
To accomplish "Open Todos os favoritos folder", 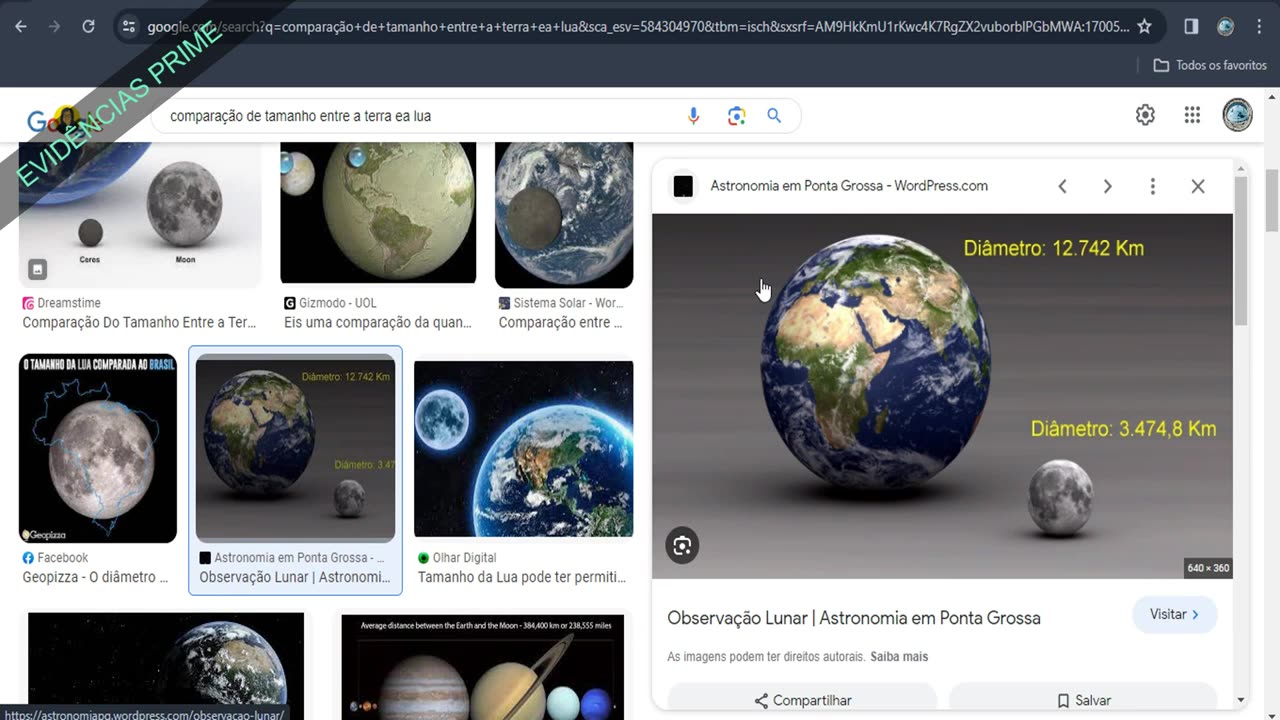I will [x=1210, y=65].
